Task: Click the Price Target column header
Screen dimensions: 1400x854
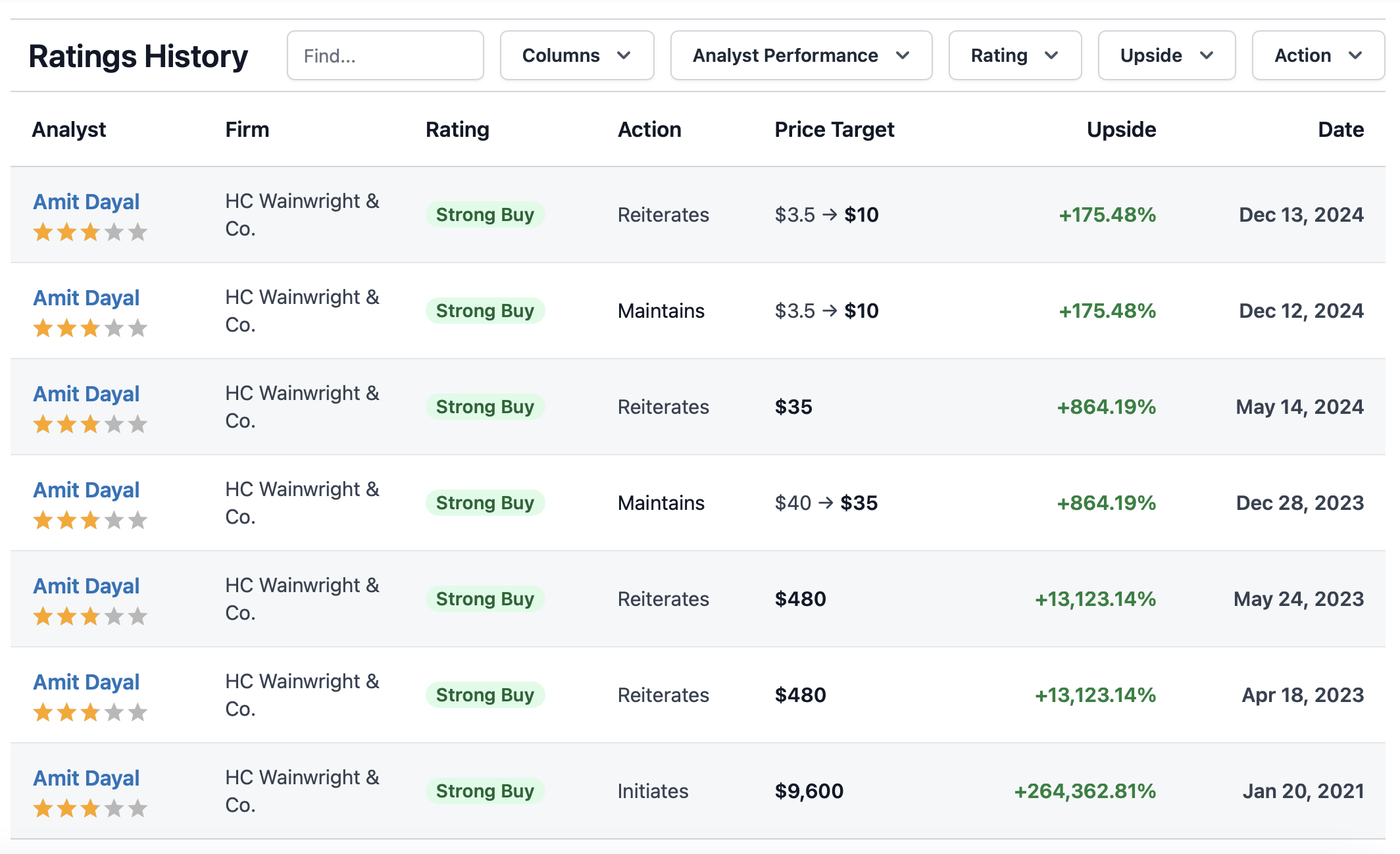Action: click(834, 130)
